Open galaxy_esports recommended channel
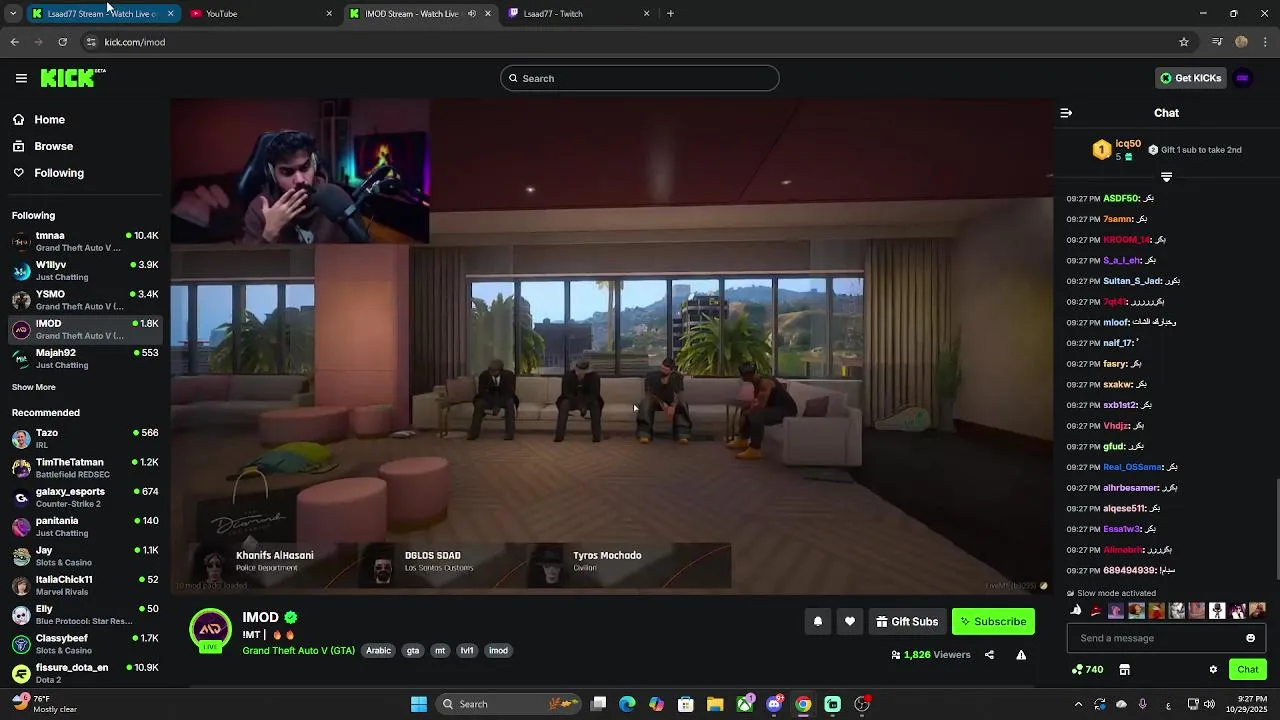Image resolution: width=1280 pixels, height=720 pixels. tap(85, 497)
